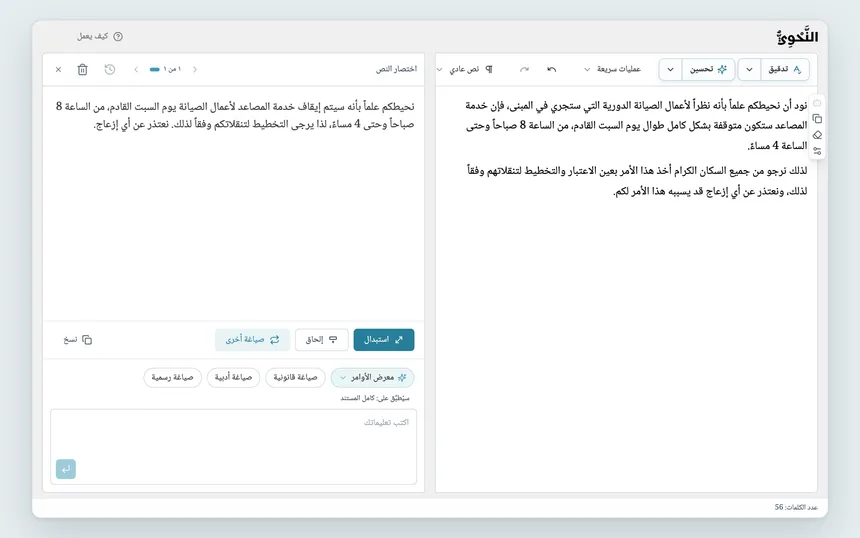Viewport: 860px width, 538px height.
Task: Click the sliders settings icon in side strip
Action: [817, 151]
